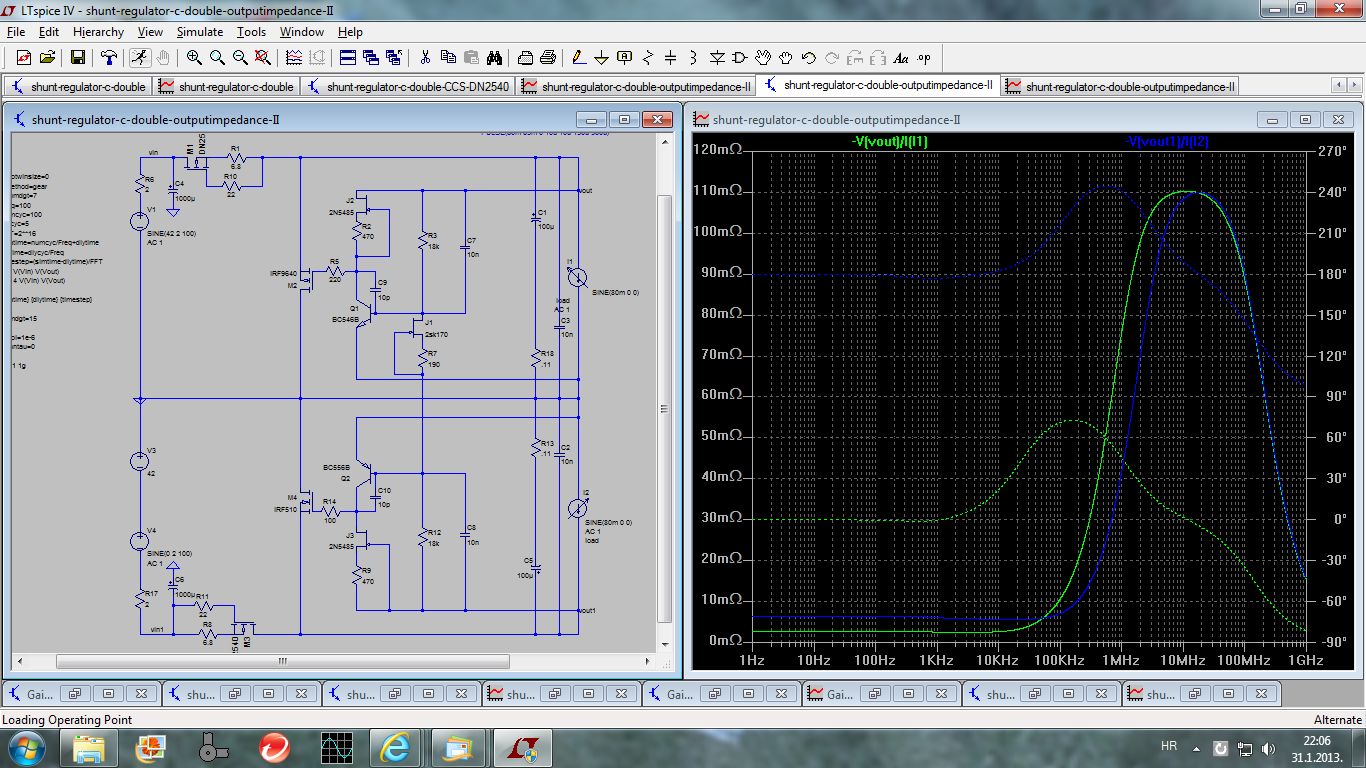Select the Place Ground symbol tool
The height and width of the screenshot is (768, 1366).
pos(602,58)
